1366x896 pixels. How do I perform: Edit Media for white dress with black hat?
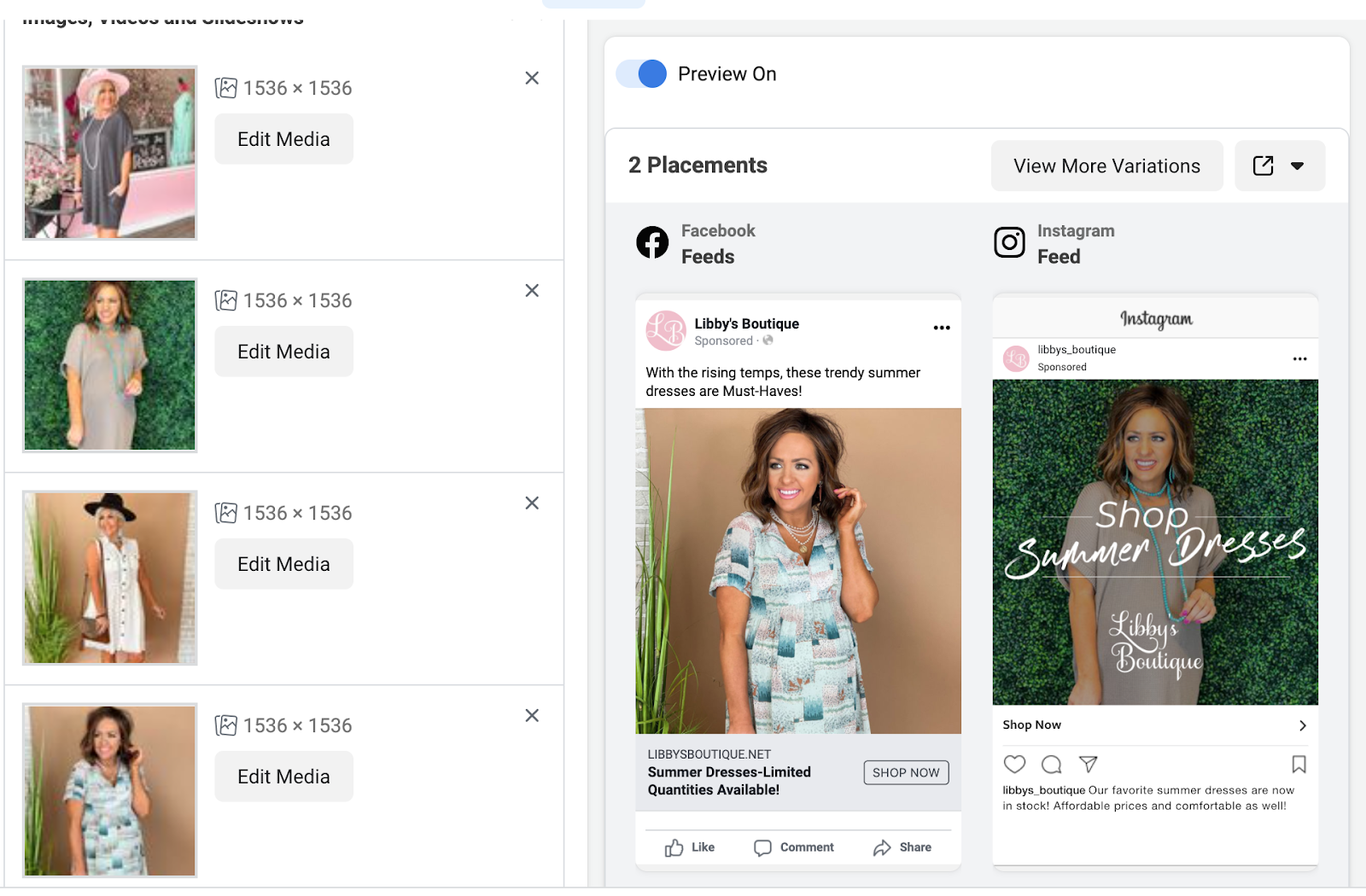(x=283, y=564)
